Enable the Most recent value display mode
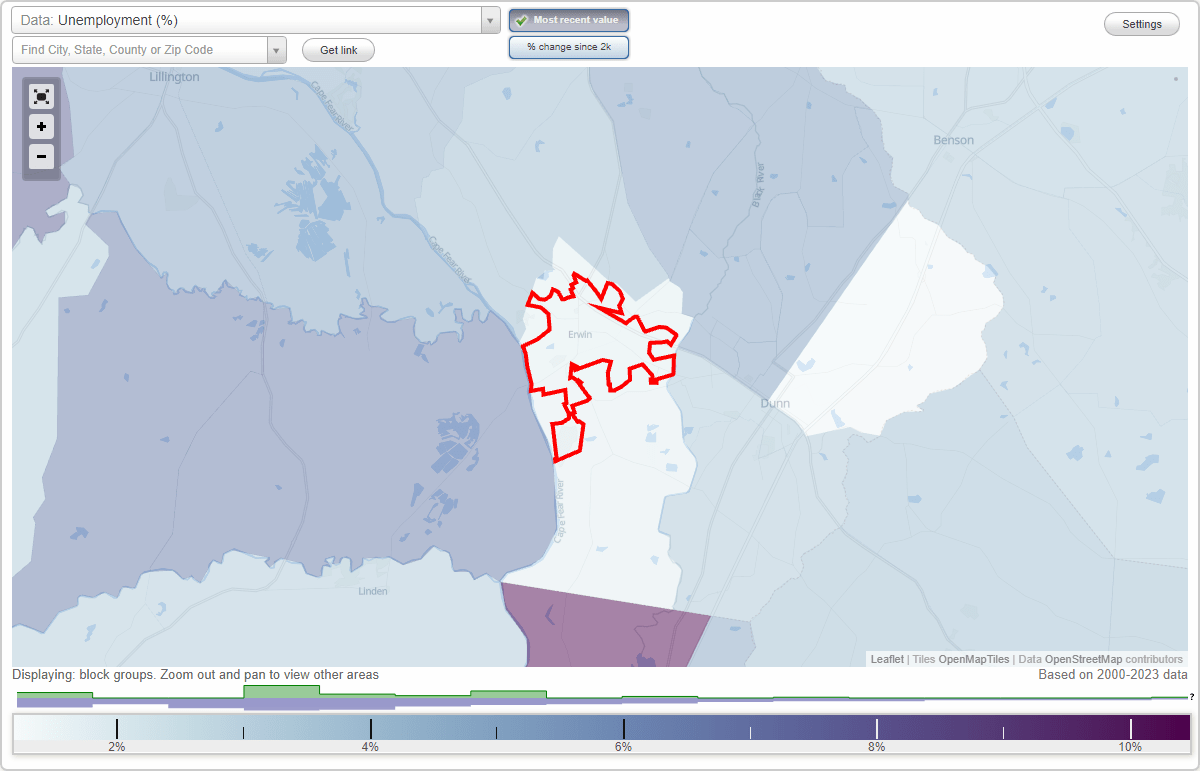Image resolution: width=1200 pixels, height=771 pixels. point(568,20)
